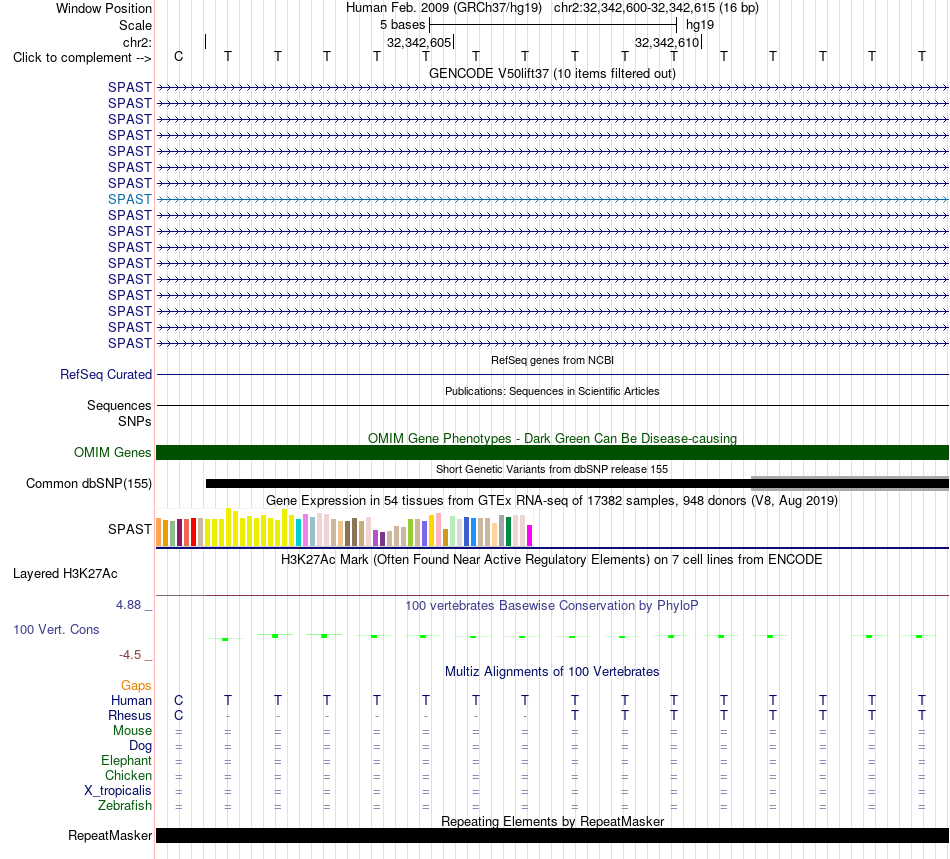Screen dimensions: 950x859
Task: Open Multiz Alignments of 100 Vertebrates title
Action: pos(552,671)
